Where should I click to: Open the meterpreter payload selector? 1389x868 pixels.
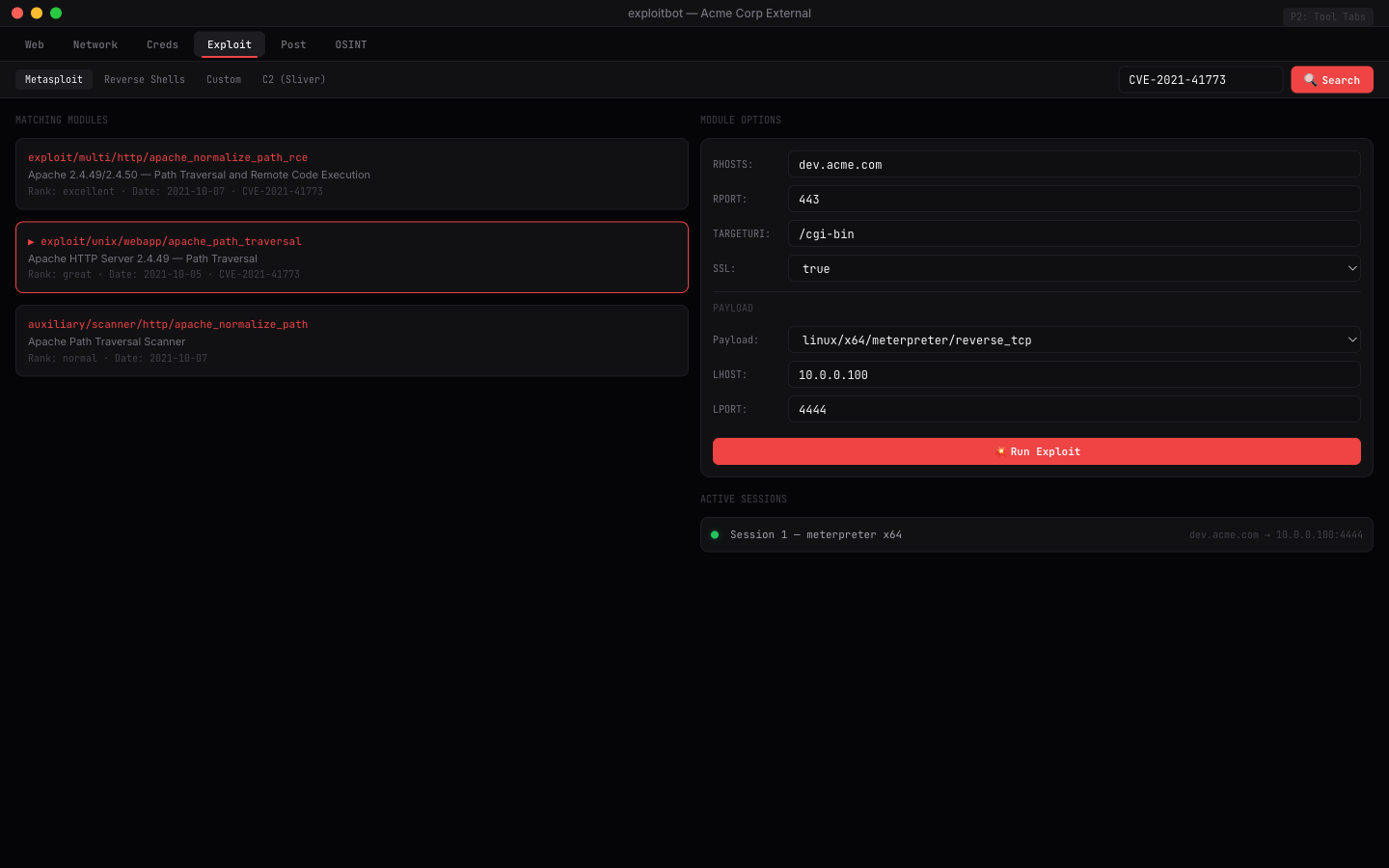tap(1075, 339)
